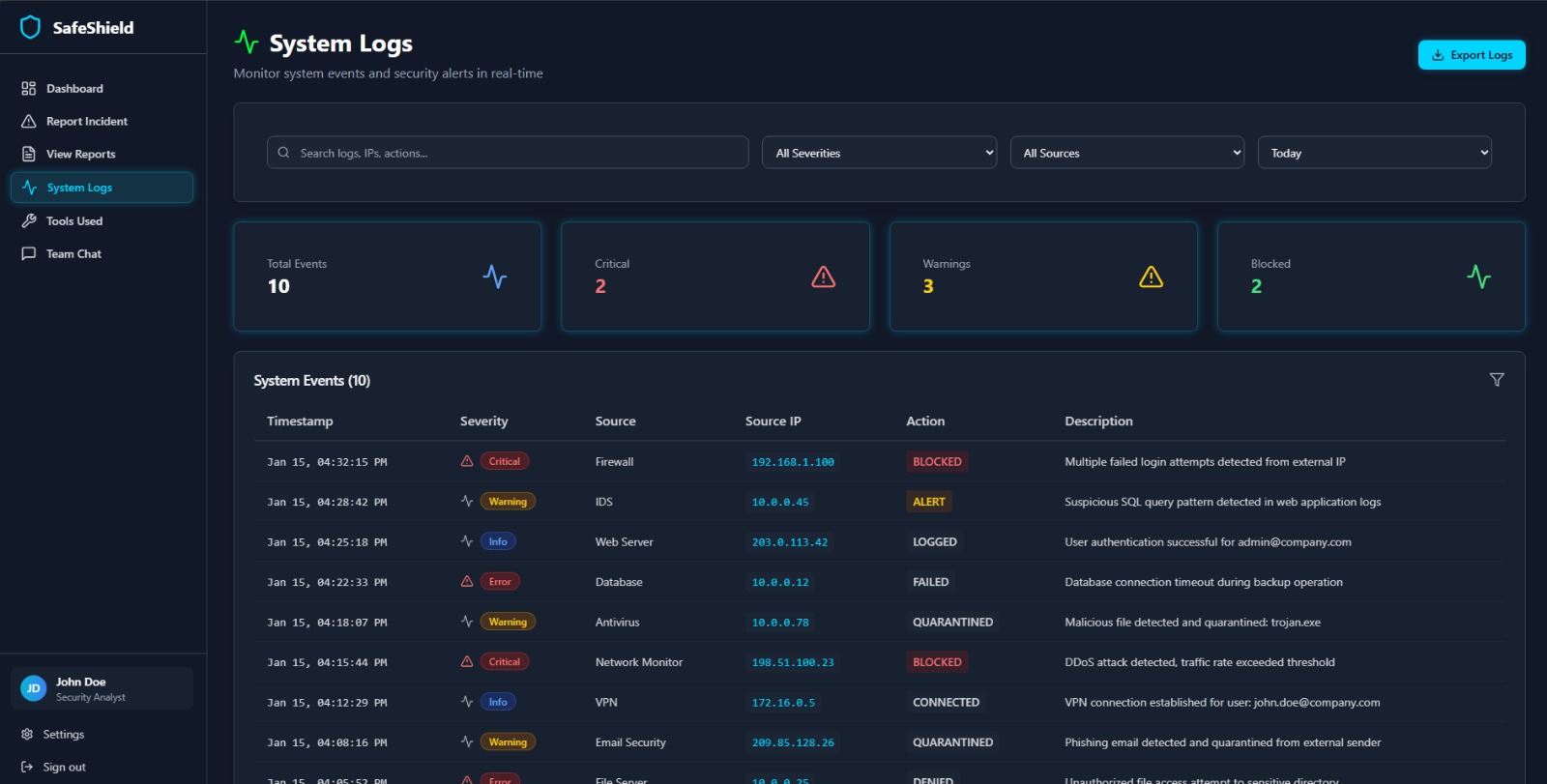
Task: Click the magnifier icon in search box
Action: tap(283, 153)
